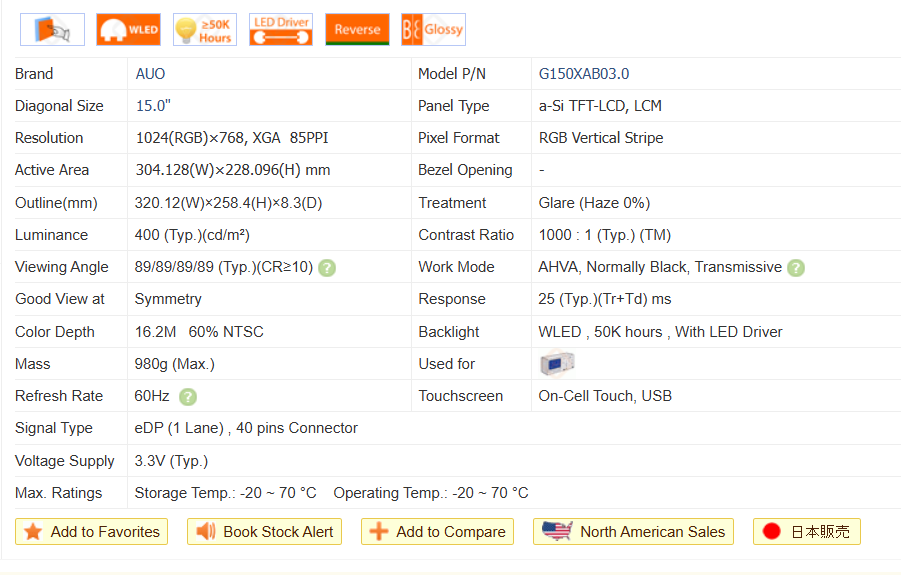Click the touchscreen feature icon
901x575 pixels.
(52, 29)
